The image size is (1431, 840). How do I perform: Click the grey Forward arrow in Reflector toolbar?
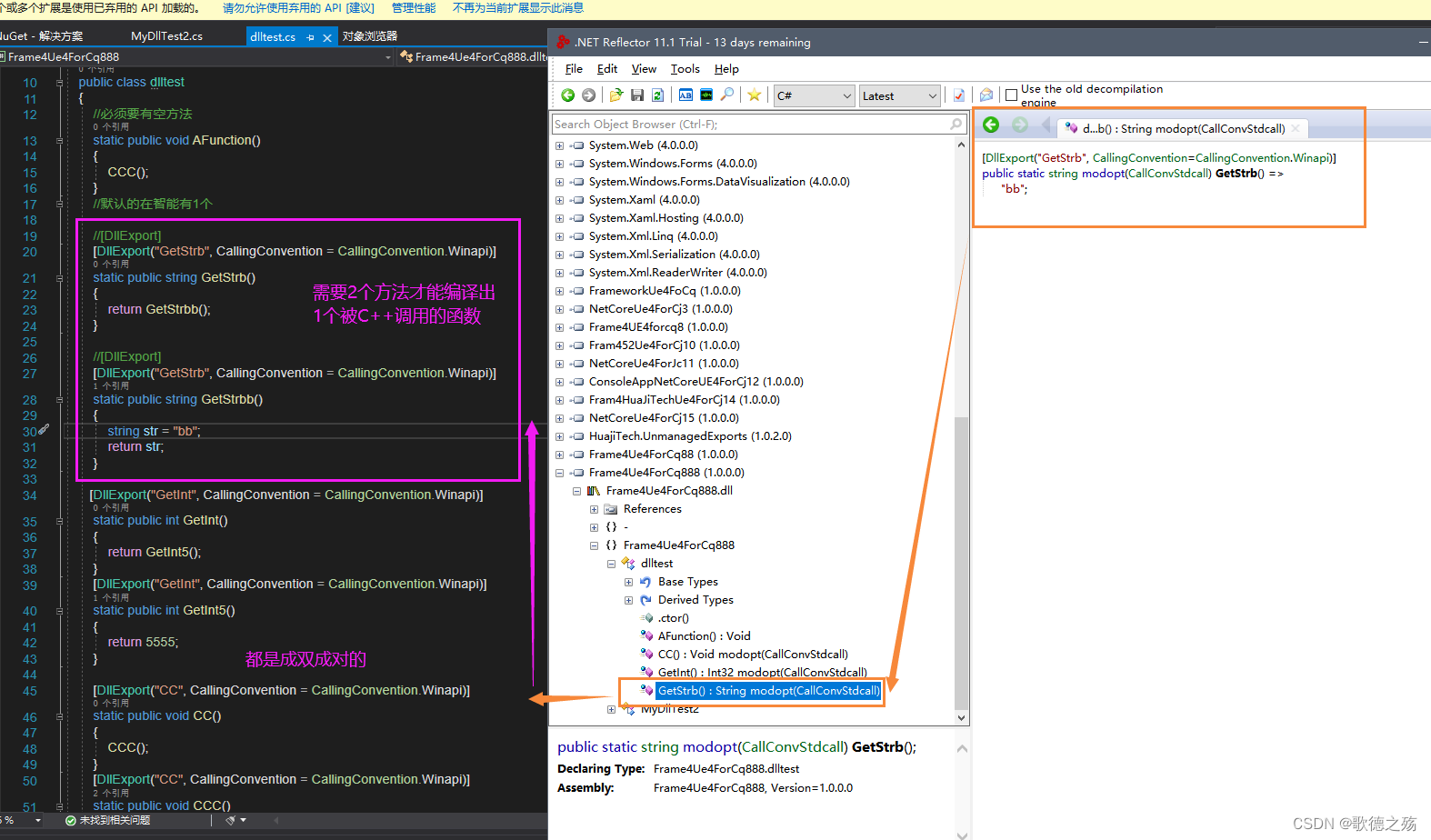(589, 95)
